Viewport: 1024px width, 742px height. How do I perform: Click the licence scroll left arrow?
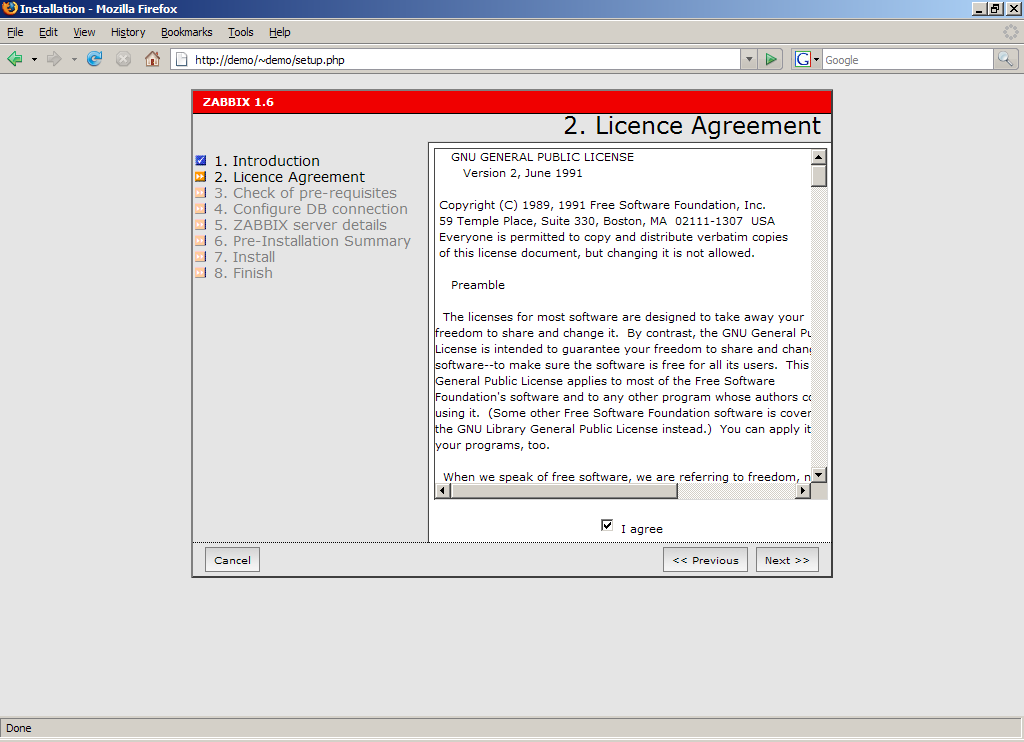[443, 491]
